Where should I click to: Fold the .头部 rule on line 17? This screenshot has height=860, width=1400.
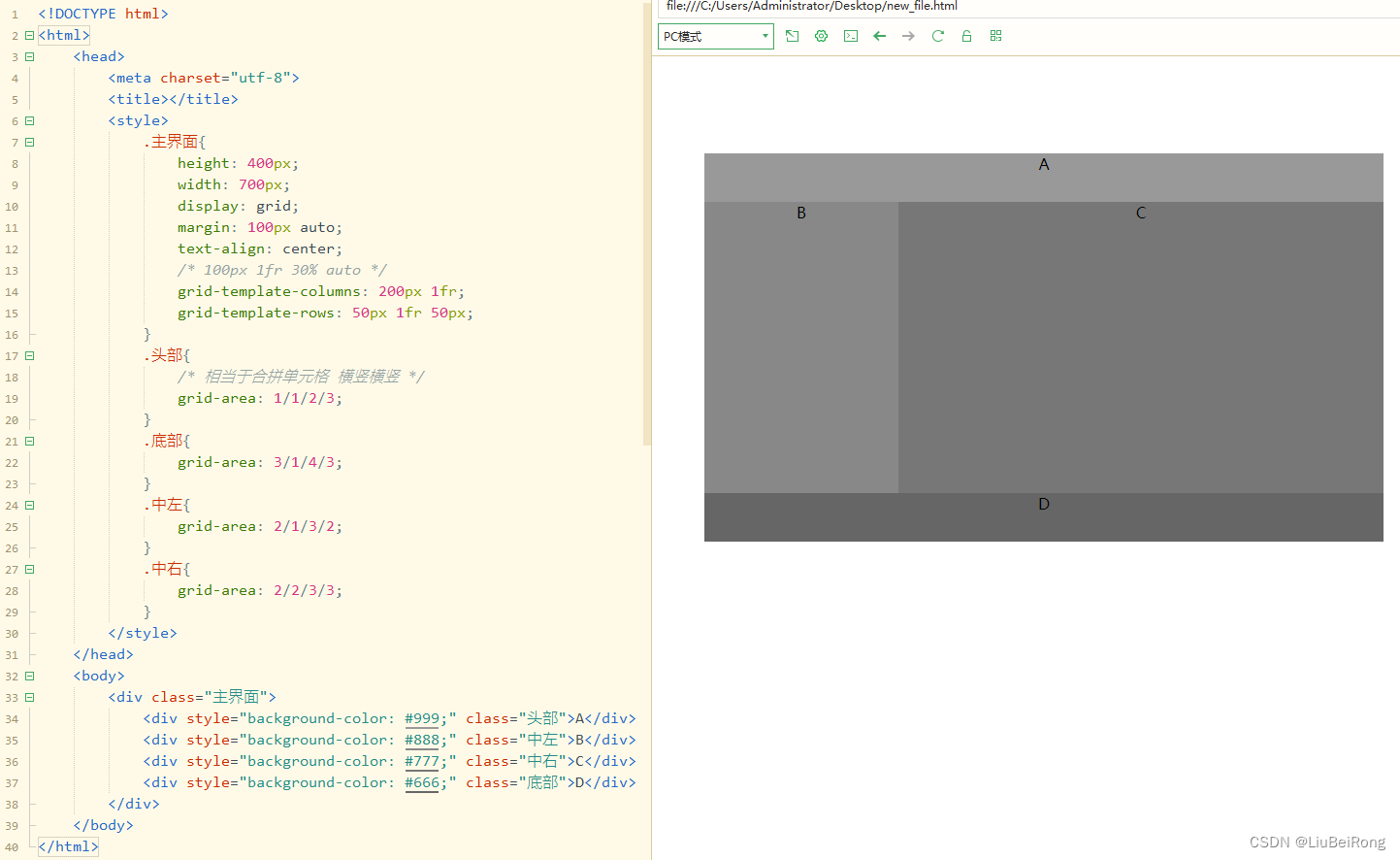click(x=29, y=355)
